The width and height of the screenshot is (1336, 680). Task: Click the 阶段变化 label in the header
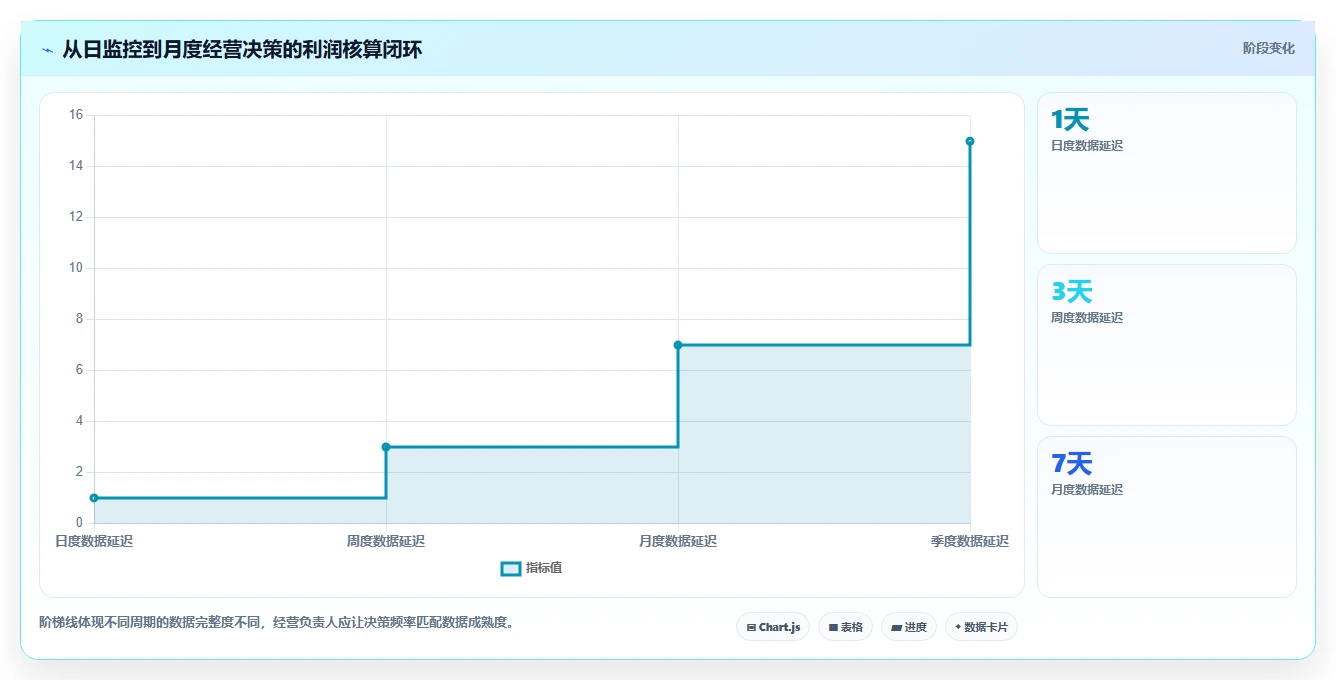(1268, 48)
